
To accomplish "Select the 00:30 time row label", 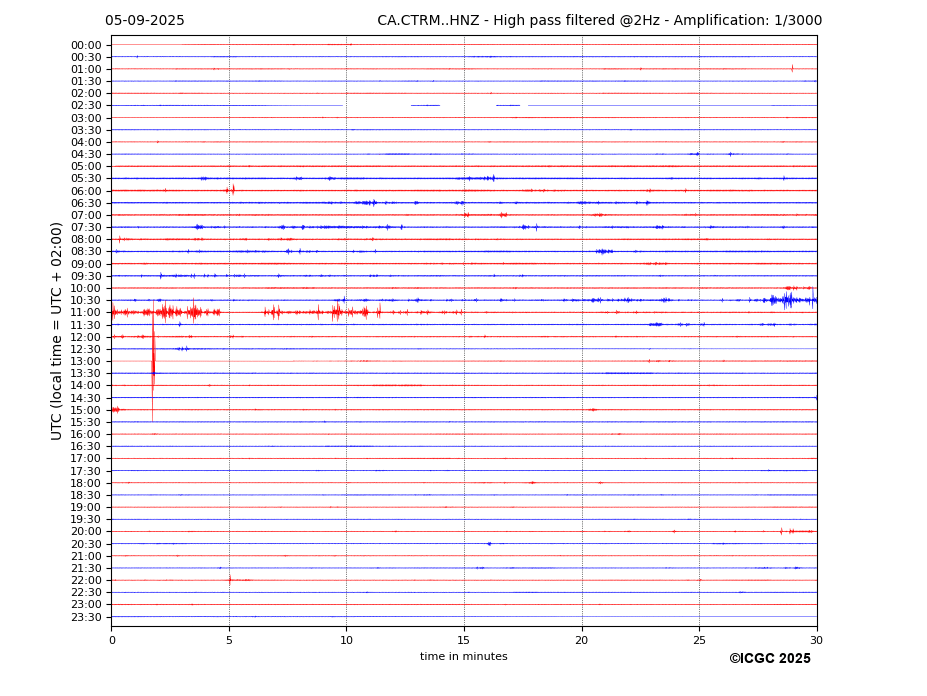I will coord(86,57).
